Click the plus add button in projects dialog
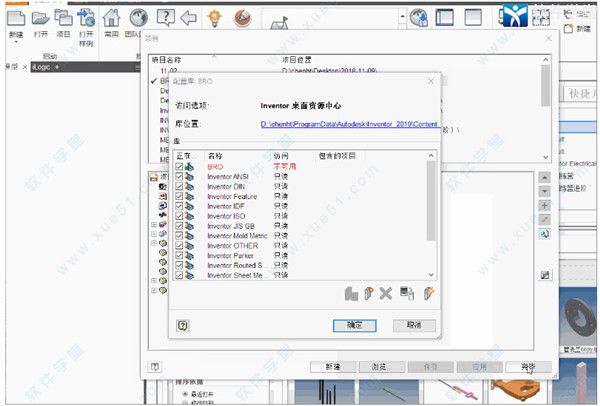Viewport: 600px width, 406px height. pyautogui.click(x=545, y=205)
